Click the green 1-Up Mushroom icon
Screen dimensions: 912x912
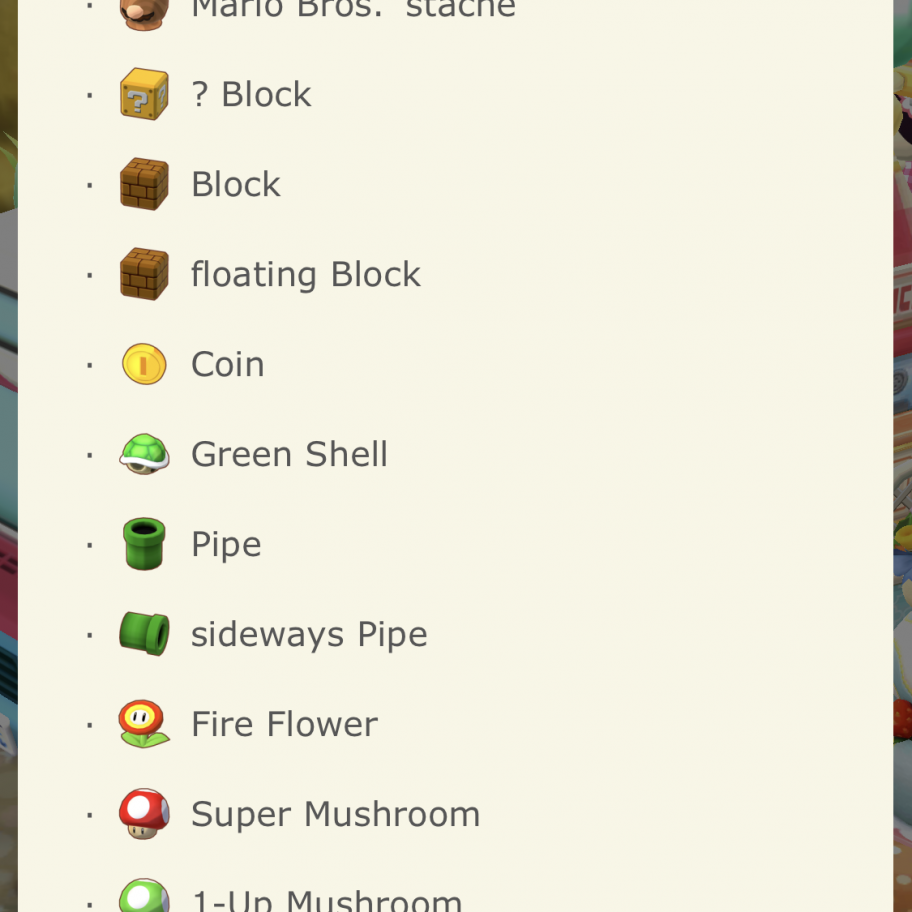(144, 897)
